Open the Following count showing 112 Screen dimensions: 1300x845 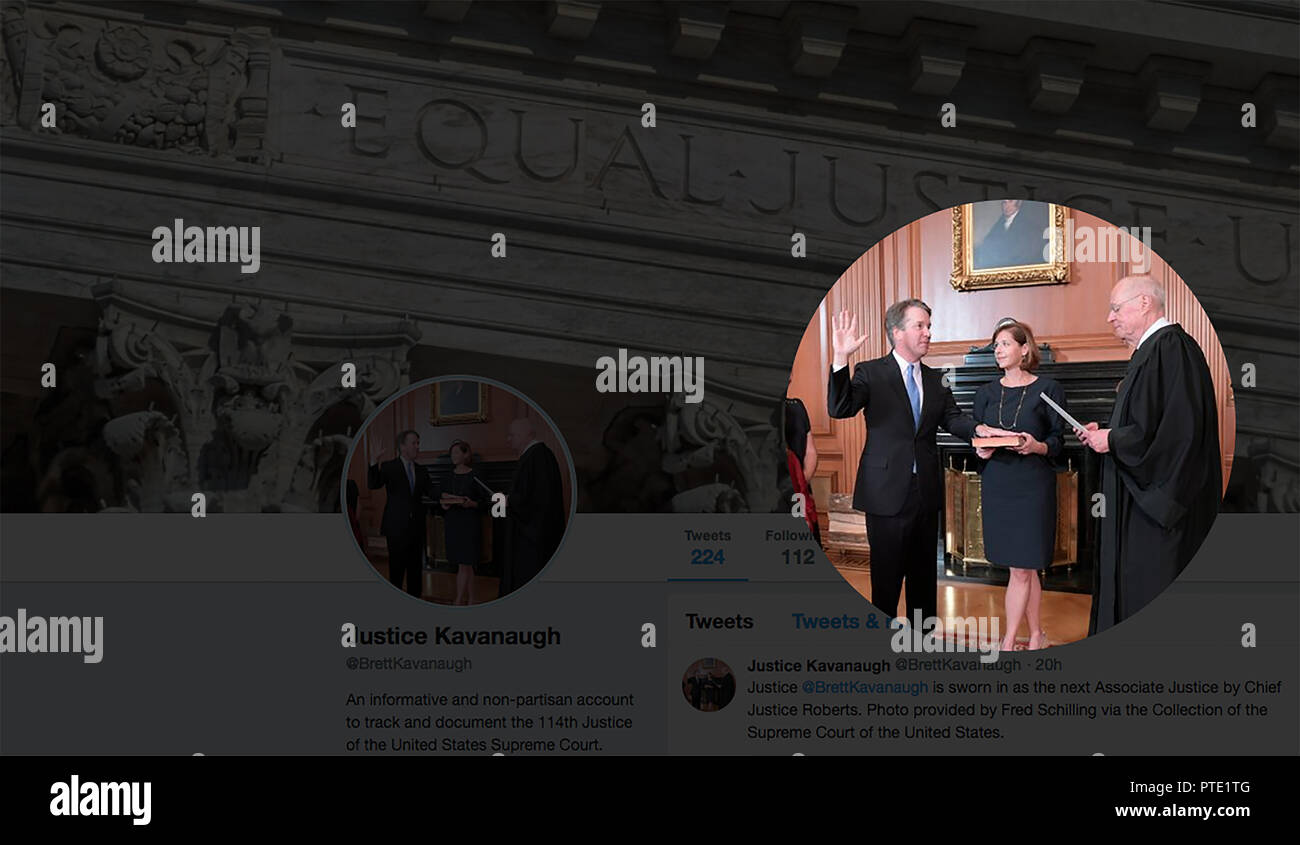coord(790,547)
